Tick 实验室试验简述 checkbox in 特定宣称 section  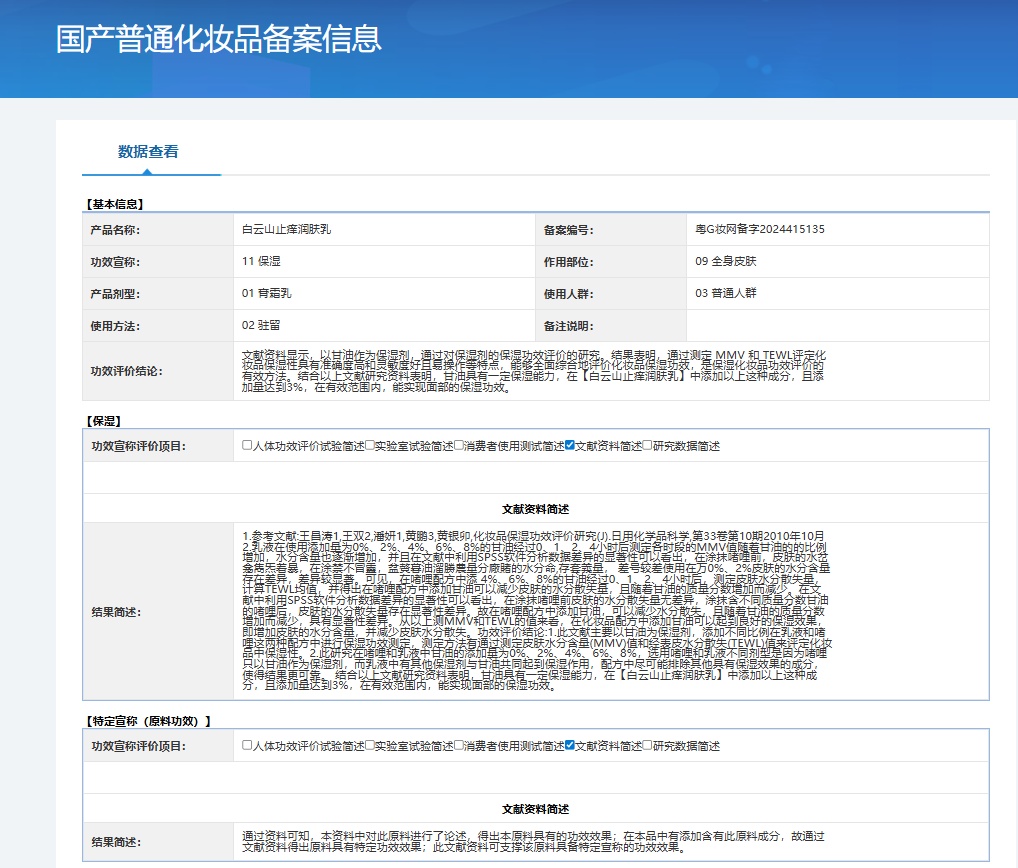click(369, 745)
